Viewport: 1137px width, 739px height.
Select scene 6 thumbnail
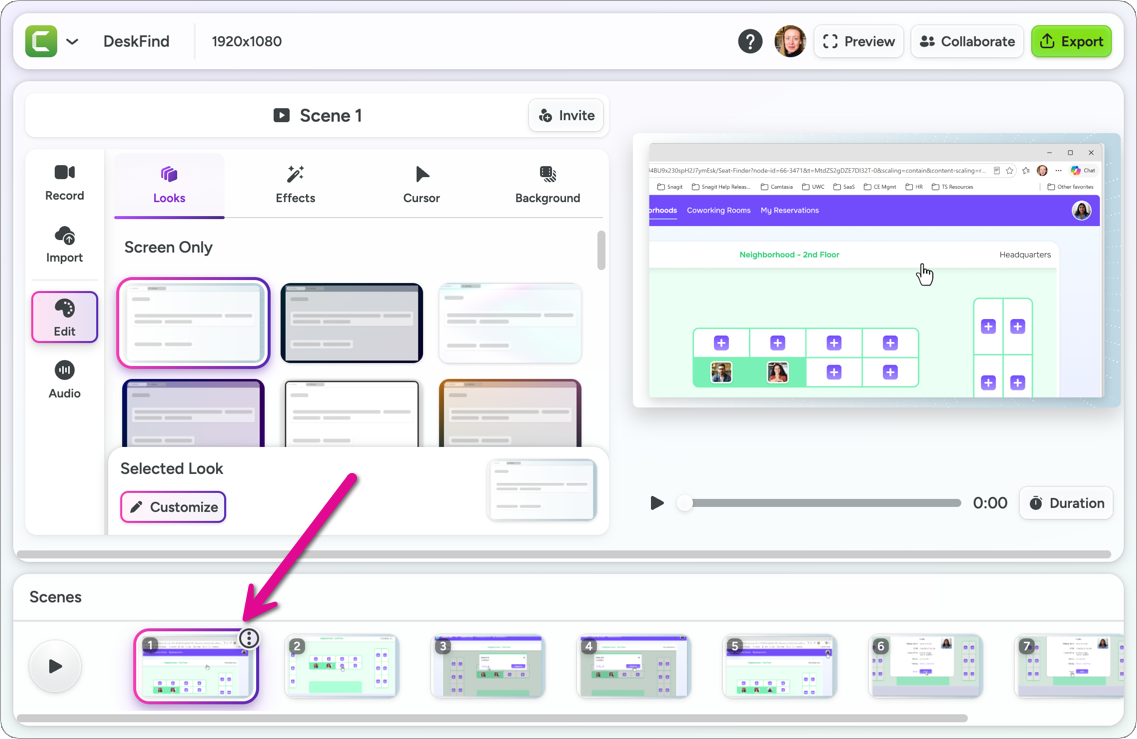click(x=926, y=666)
